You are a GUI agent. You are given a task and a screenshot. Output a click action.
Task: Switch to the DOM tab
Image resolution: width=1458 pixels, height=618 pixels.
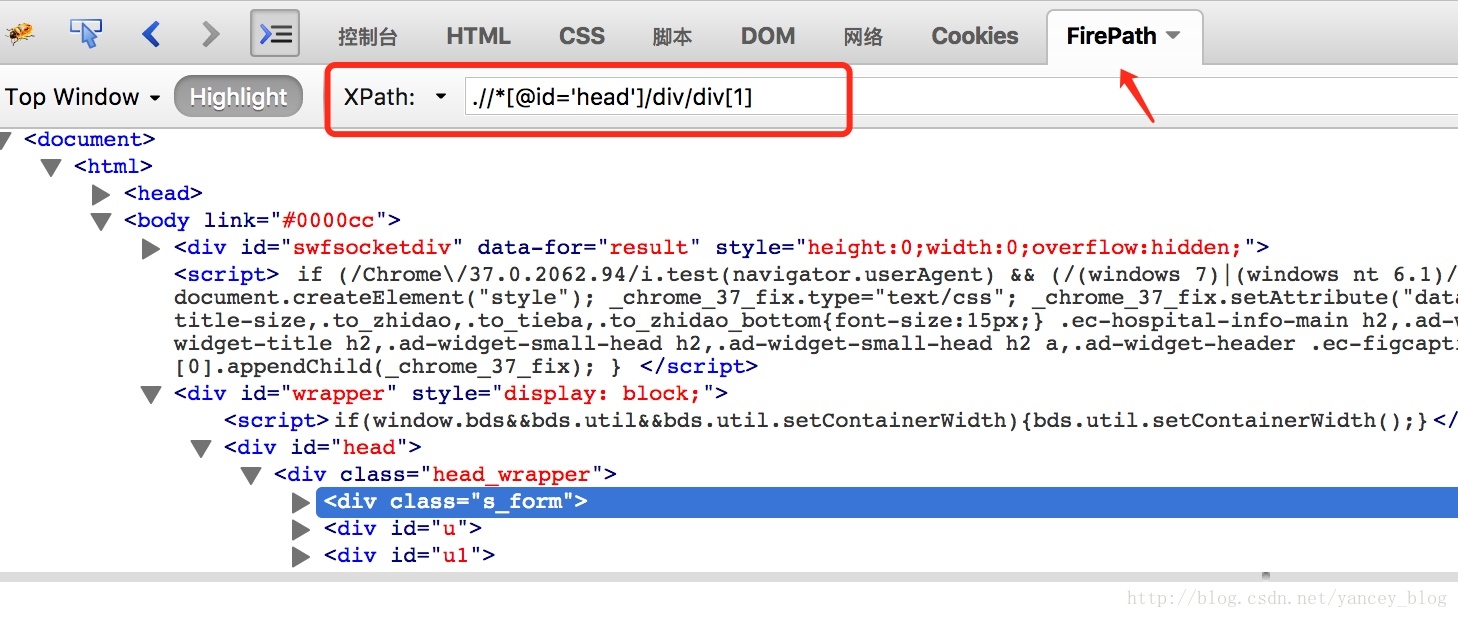pos(768,36)
